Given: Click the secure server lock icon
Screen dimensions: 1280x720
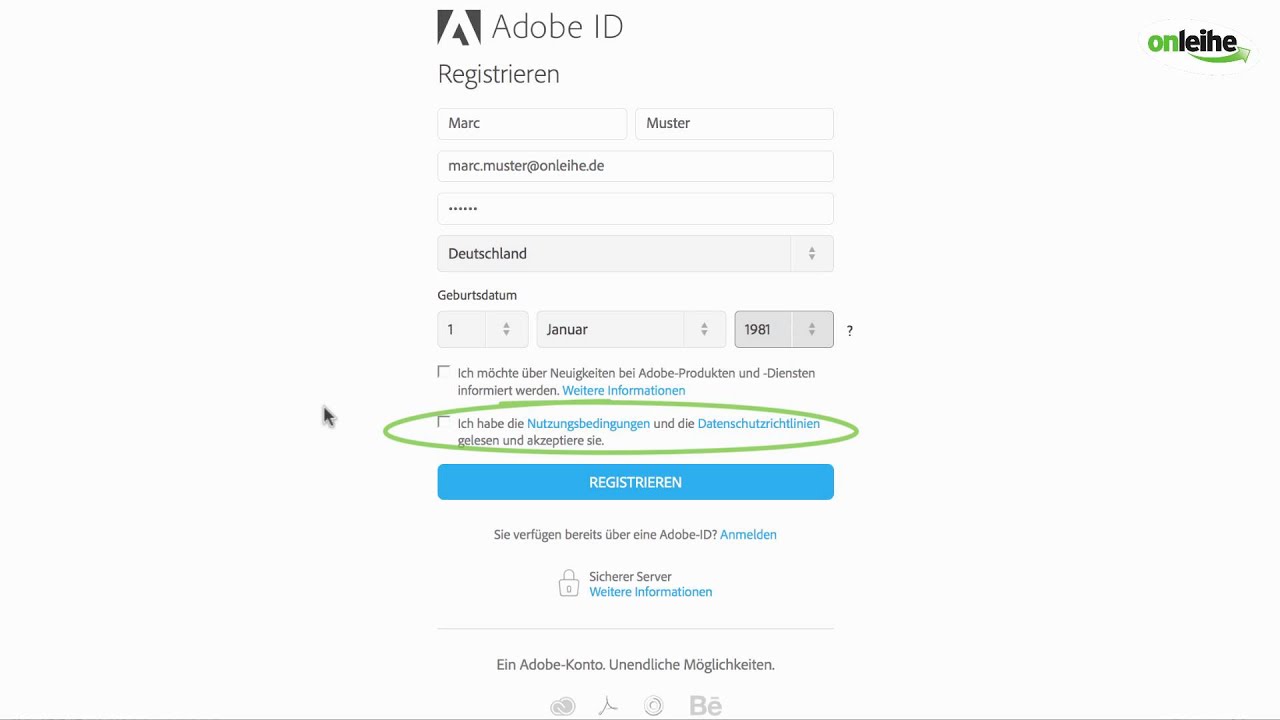Looking at the screenshot, I should coord(568,584).
